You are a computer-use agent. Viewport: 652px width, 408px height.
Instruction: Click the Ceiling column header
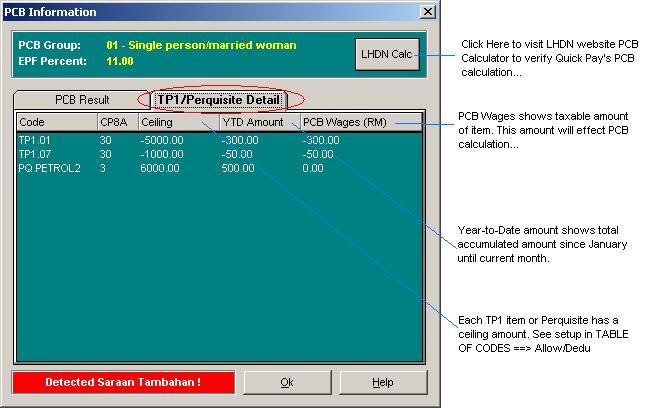179,122
